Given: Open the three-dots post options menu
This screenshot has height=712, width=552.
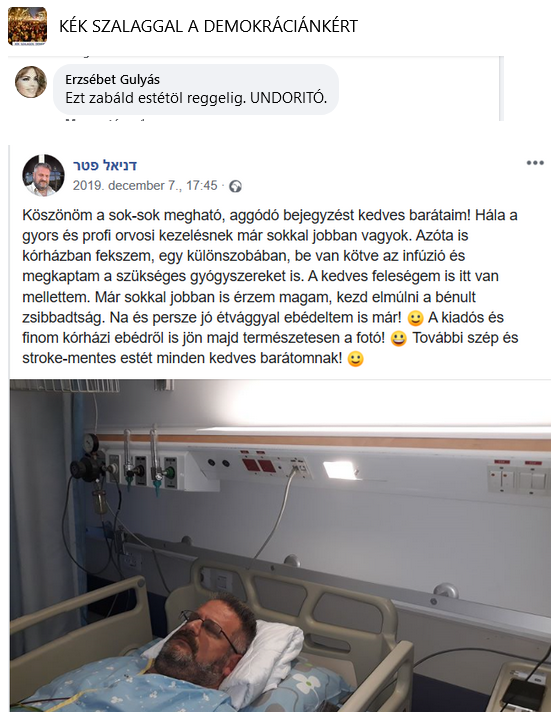Looking at the screenshot, I should tap(535, 163).
